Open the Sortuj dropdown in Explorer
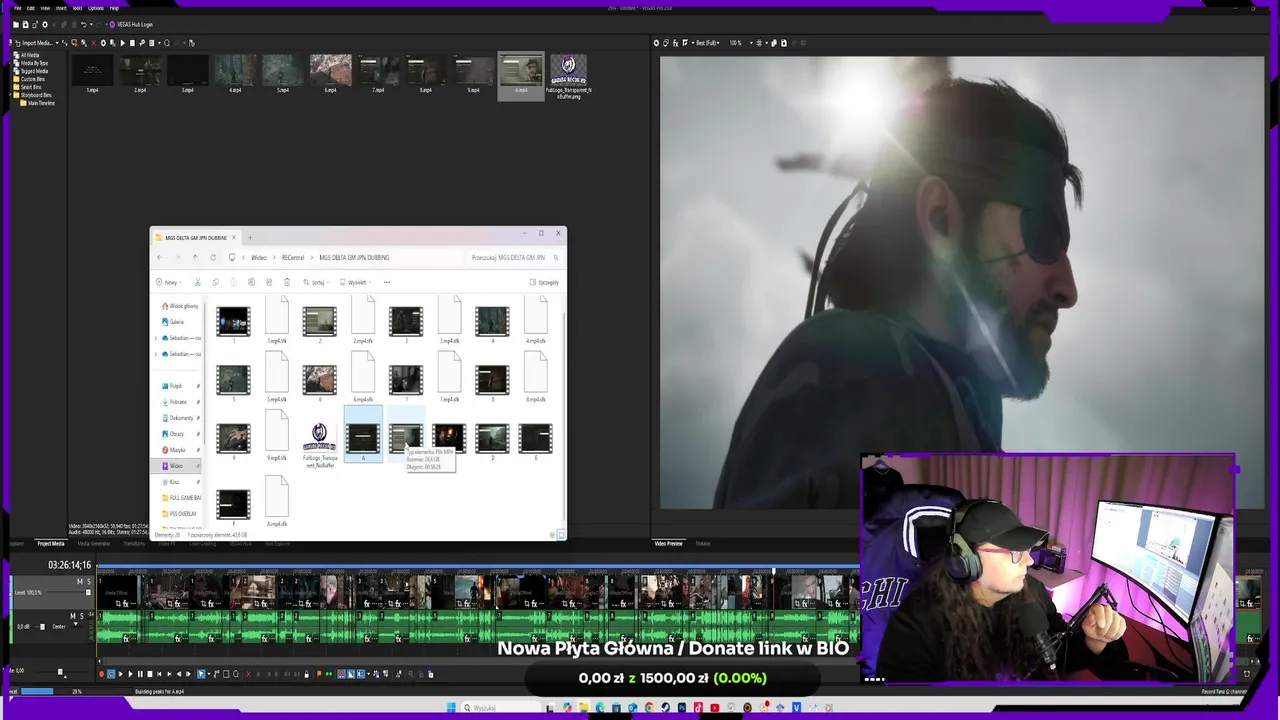Image resolution: width=1280 pixels, height=720 pixels. pos(316,282)
